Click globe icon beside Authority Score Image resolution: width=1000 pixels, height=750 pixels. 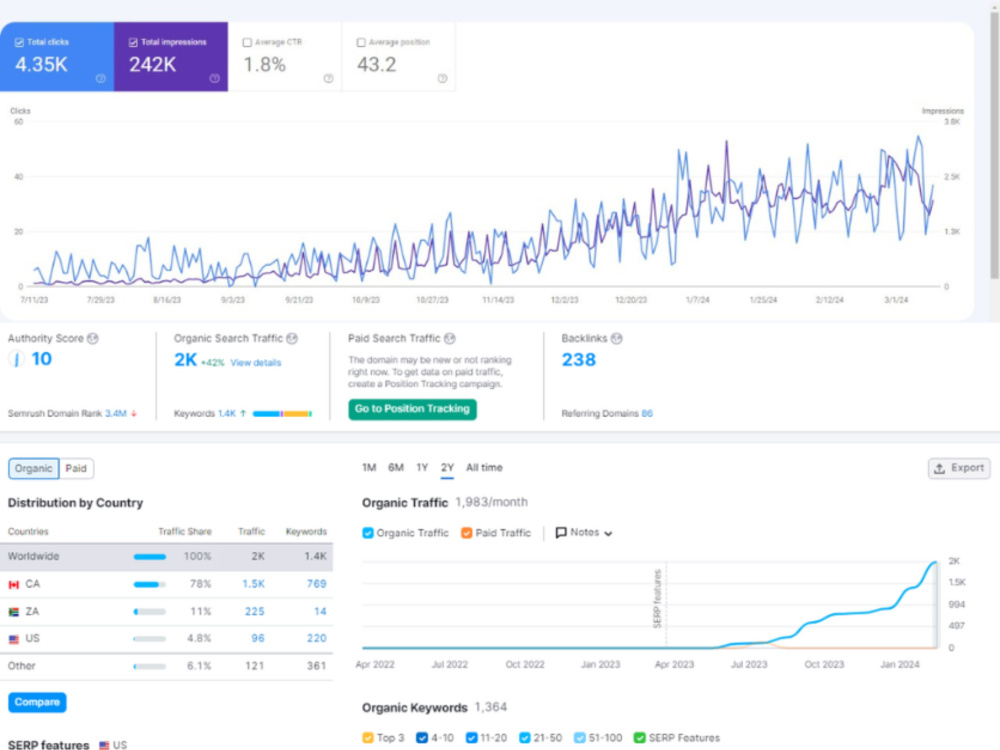pos(93,339)
